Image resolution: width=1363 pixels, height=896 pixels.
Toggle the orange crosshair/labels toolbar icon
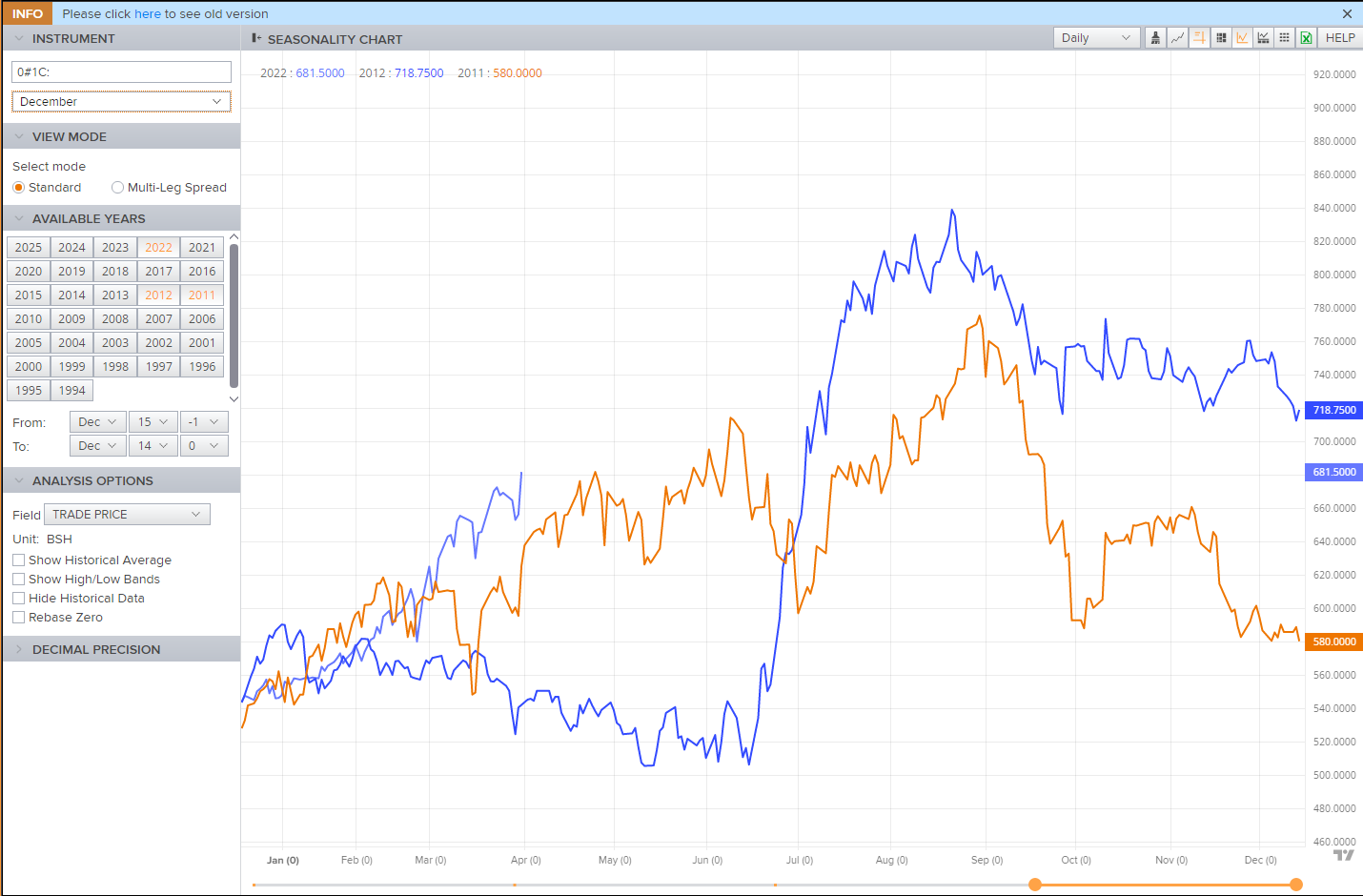[1199, 38]
